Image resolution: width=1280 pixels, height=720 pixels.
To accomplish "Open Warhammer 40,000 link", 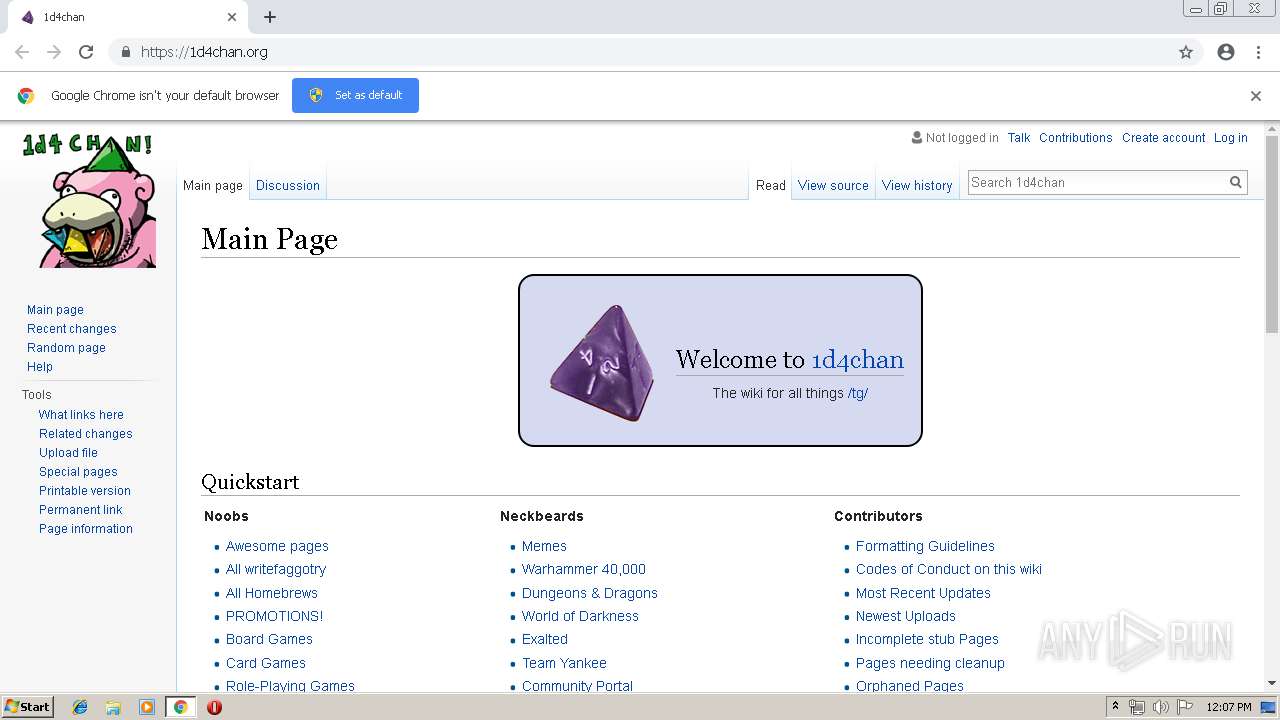I will coord(584,569).
